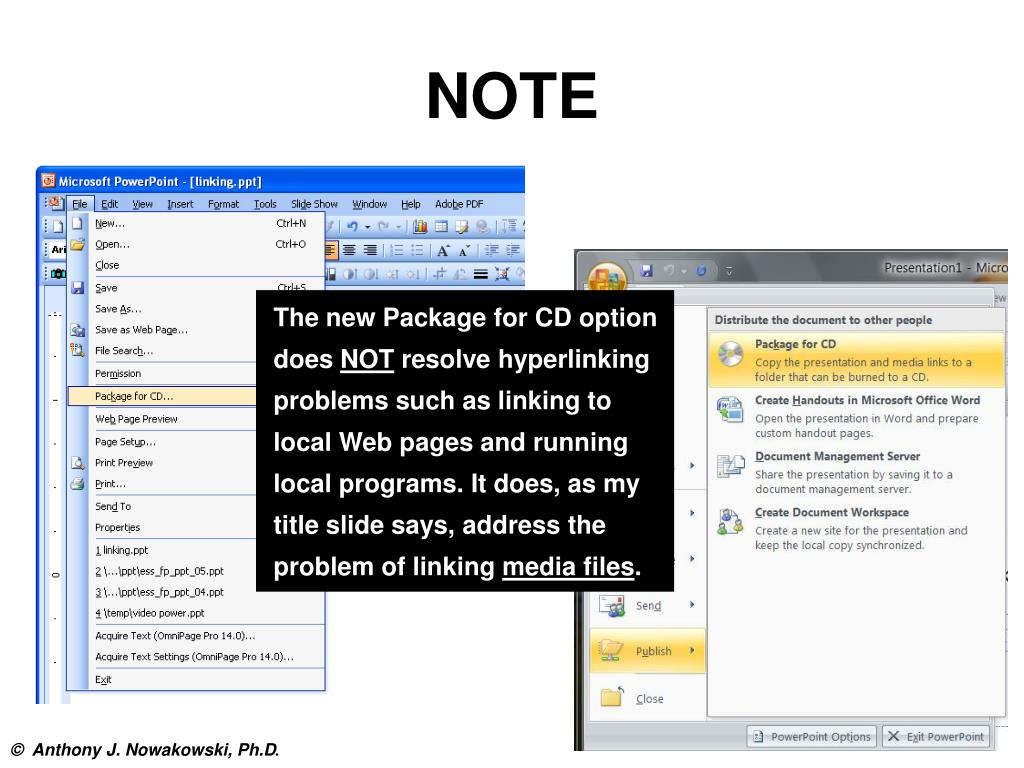1024x768 pixels.
Task: Open the Window menu
Action: 370,204
